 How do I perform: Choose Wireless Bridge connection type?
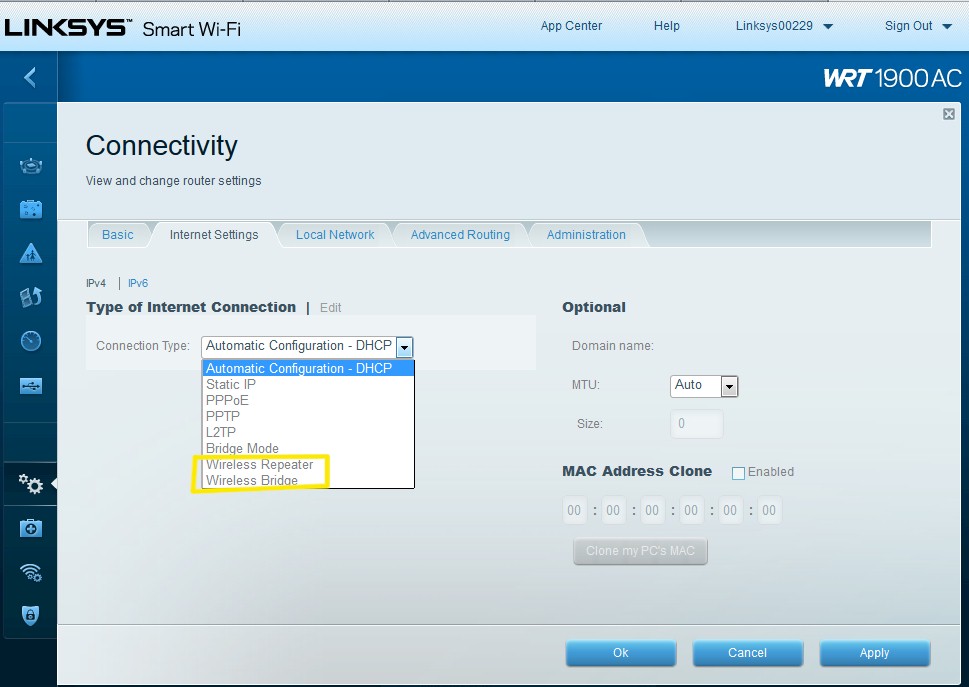pyautogui.click(x=308, y=480)
